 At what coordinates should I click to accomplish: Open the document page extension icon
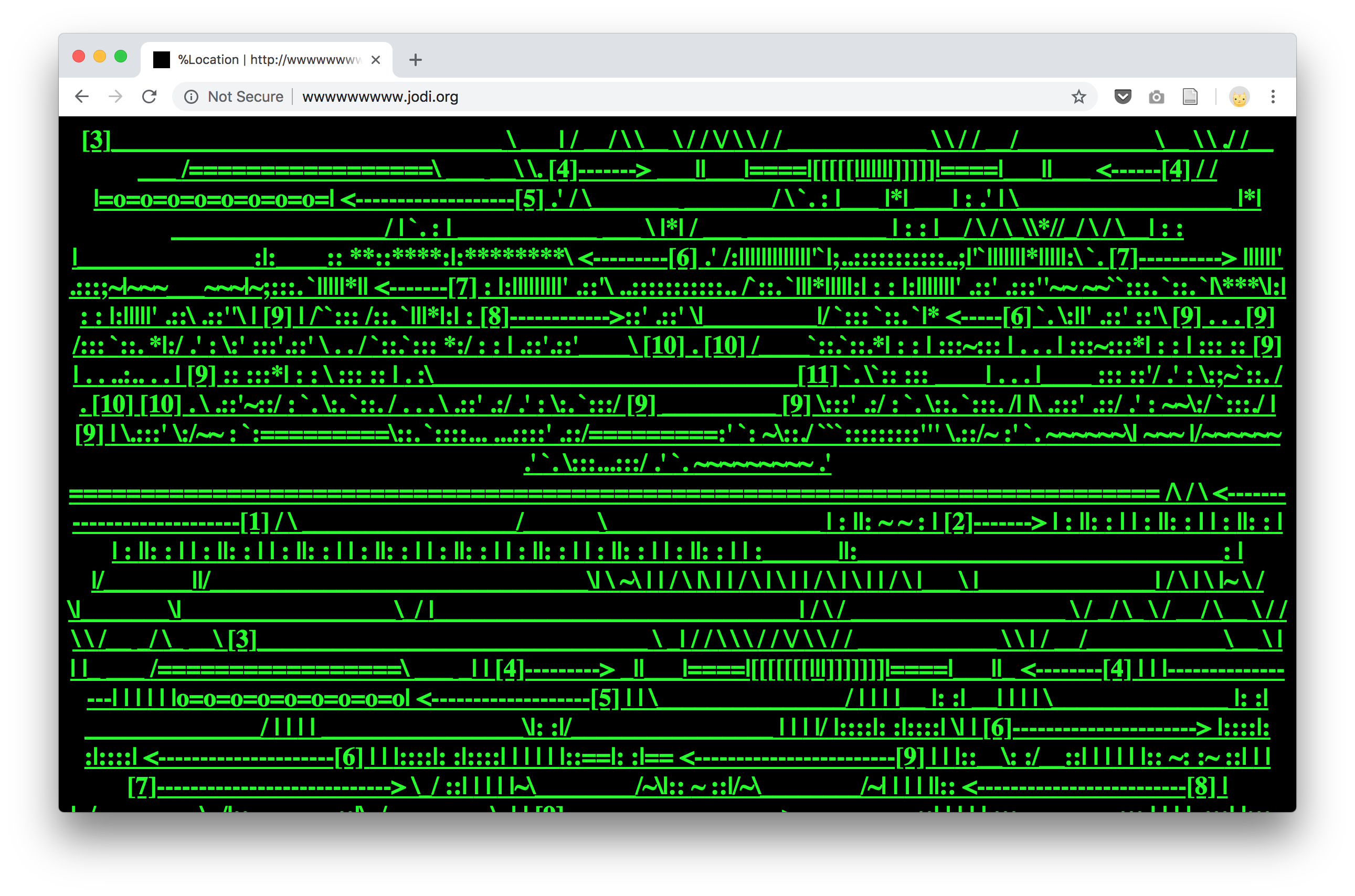coord(1190,97)
